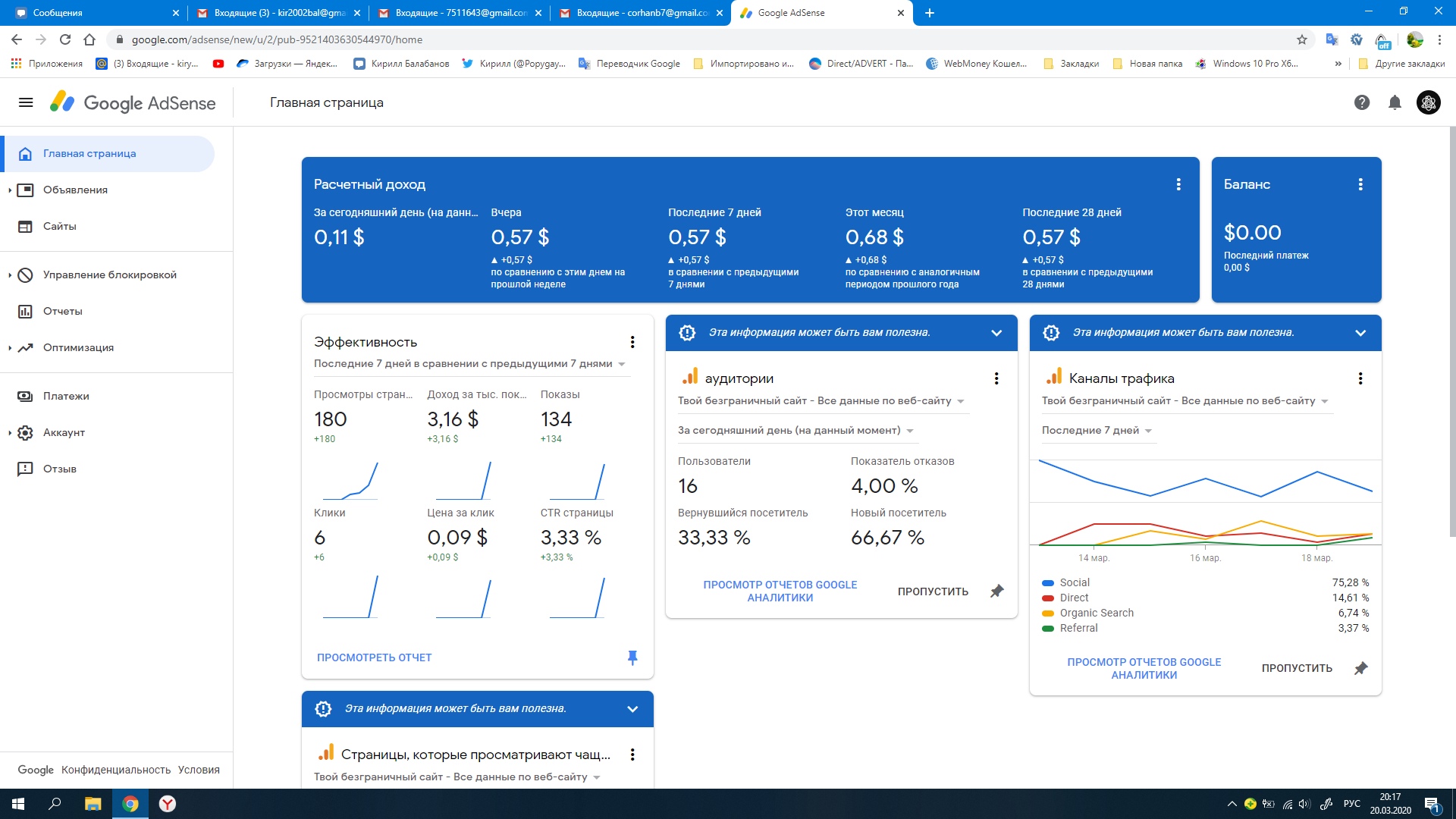Viewport: 1456px width, 819px height.
Task: Open Отзыв in the sidebar
Action: (60, 469)
